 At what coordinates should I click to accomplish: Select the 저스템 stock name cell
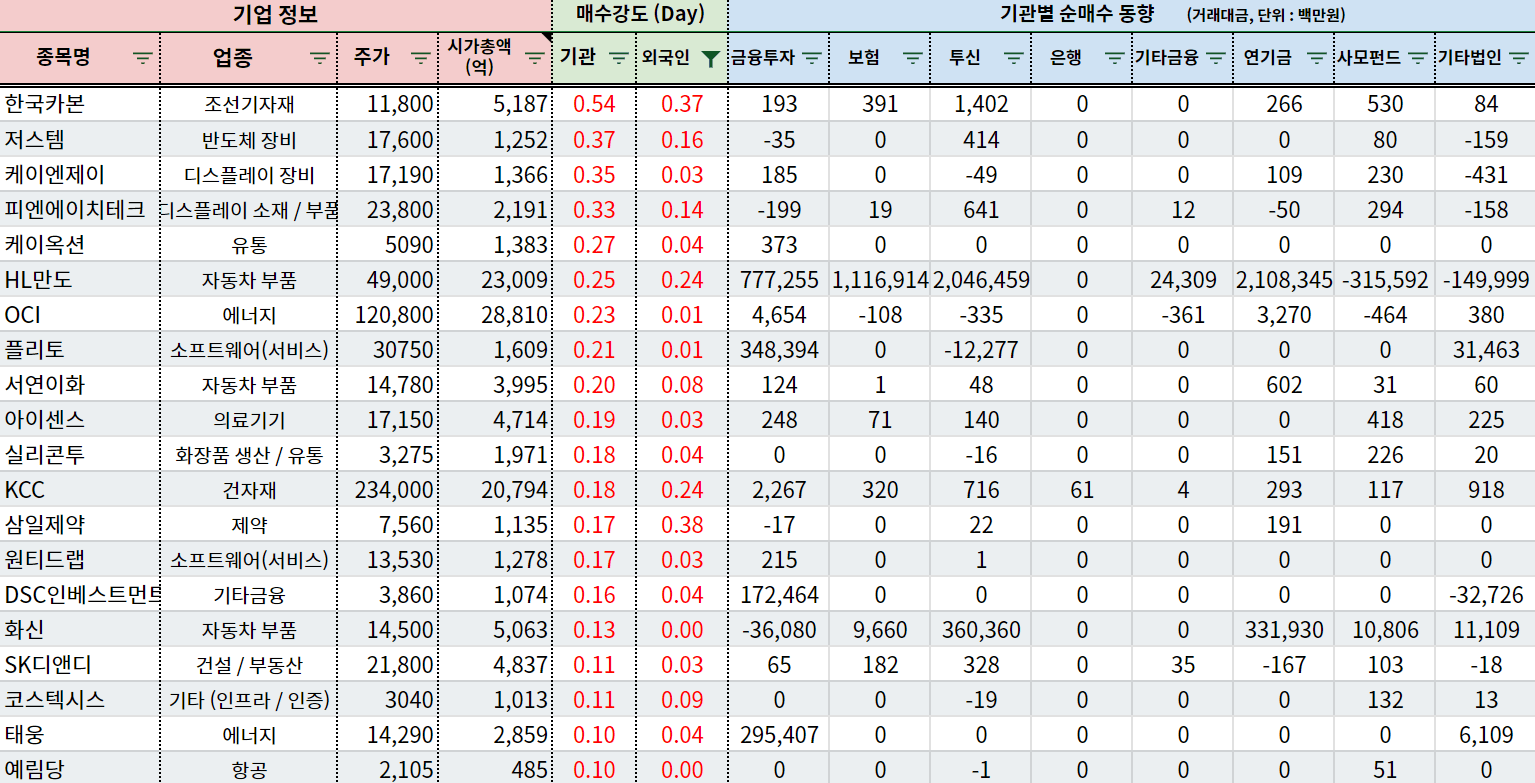80,139
